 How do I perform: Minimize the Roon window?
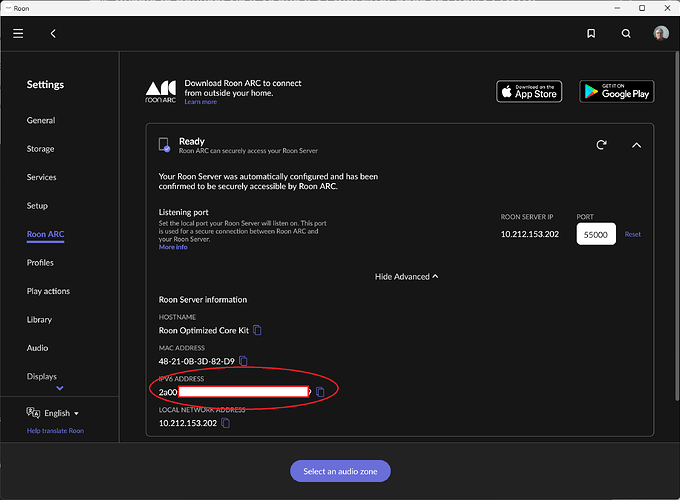tap(617, 8)
